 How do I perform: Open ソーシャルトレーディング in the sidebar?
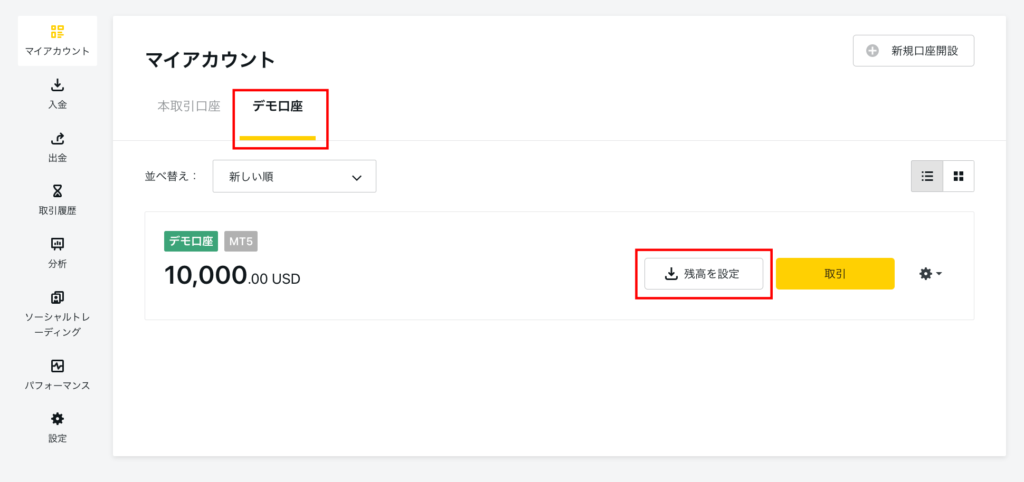57,314
